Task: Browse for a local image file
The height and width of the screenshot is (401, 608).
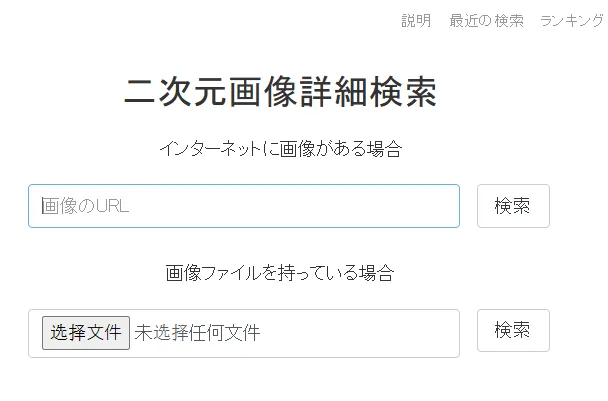Action: (86, 332)
